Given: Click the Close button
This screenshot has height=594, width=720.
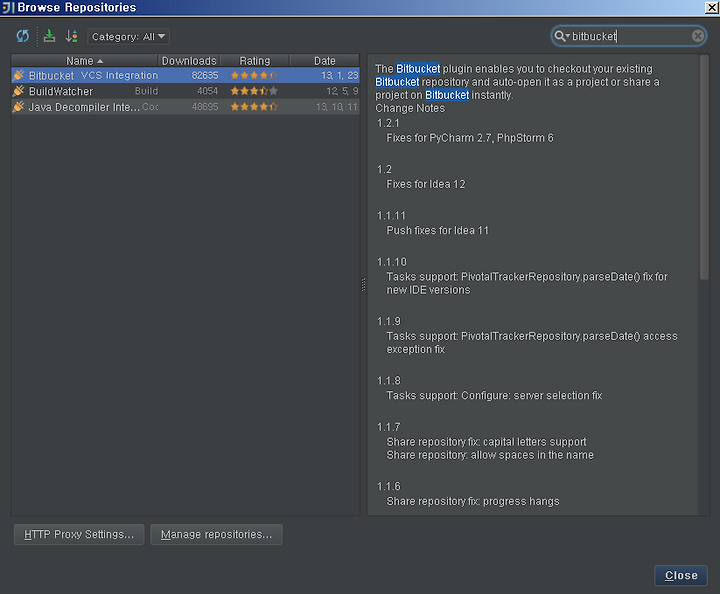Looking at the screenshot, I should click(681, 575).
